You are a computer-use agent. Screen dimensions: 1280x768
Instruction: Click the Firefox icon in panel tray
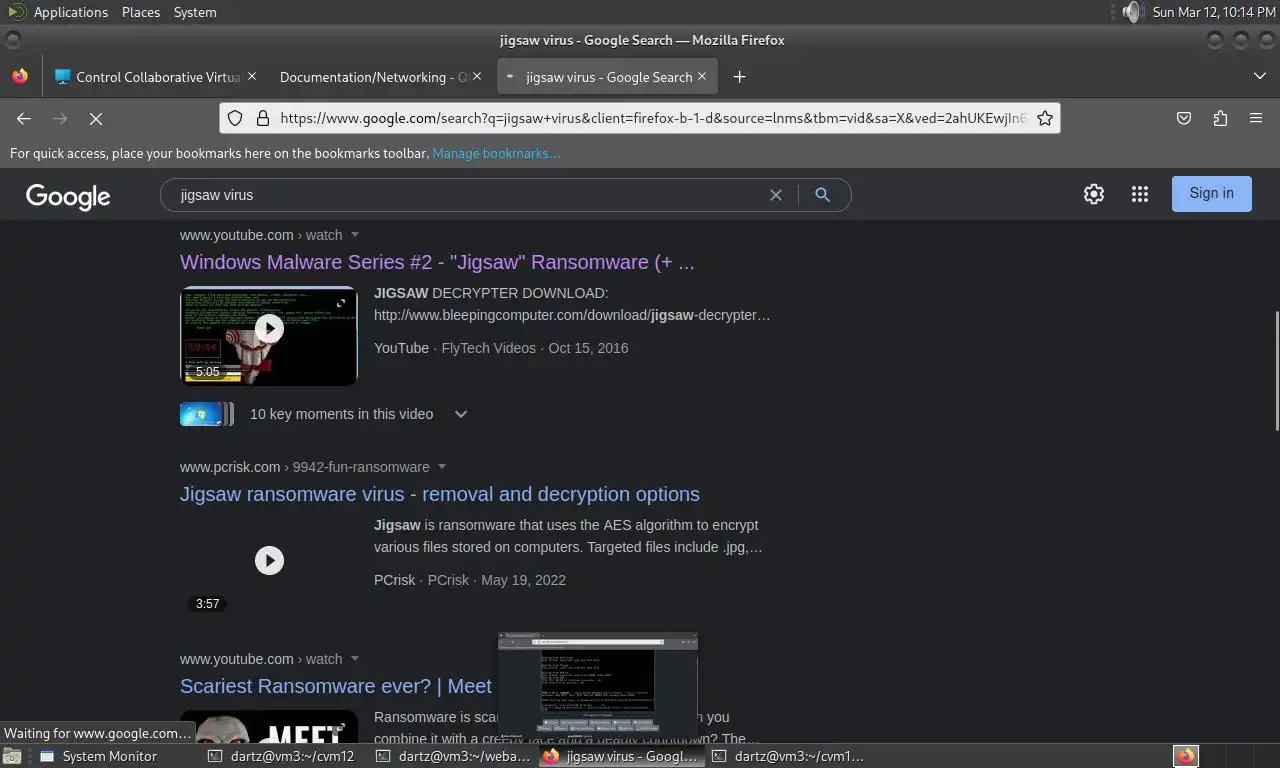point(1186,756)
